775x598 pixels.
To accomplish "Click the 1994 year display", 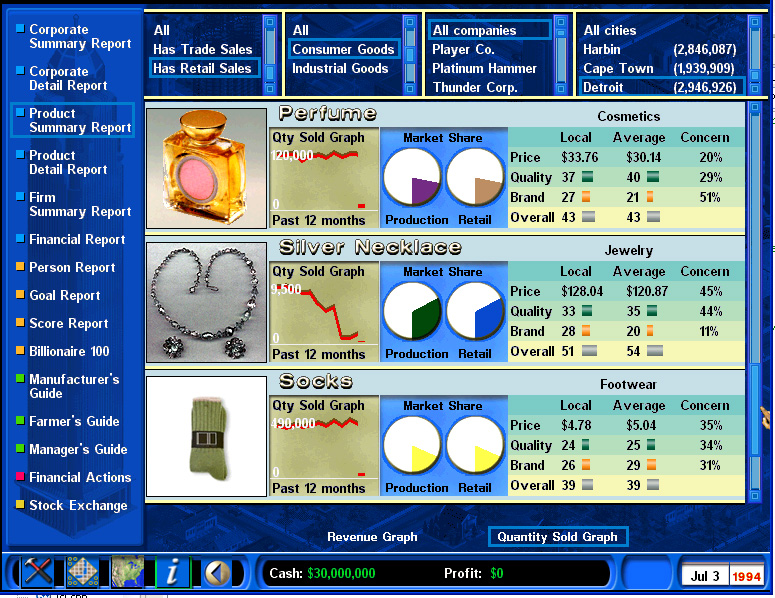I will tap(746, 576).
